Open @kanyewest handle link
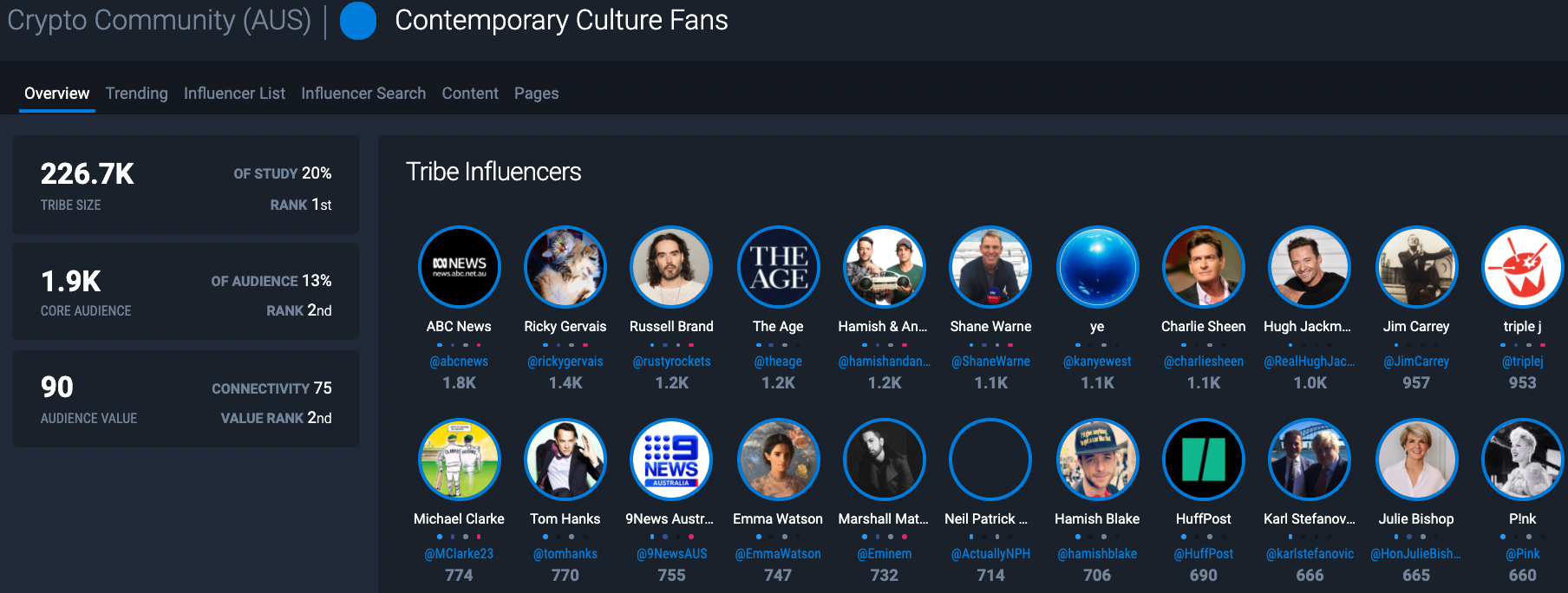The image size is (1568, 593). tap(1097, 362)
